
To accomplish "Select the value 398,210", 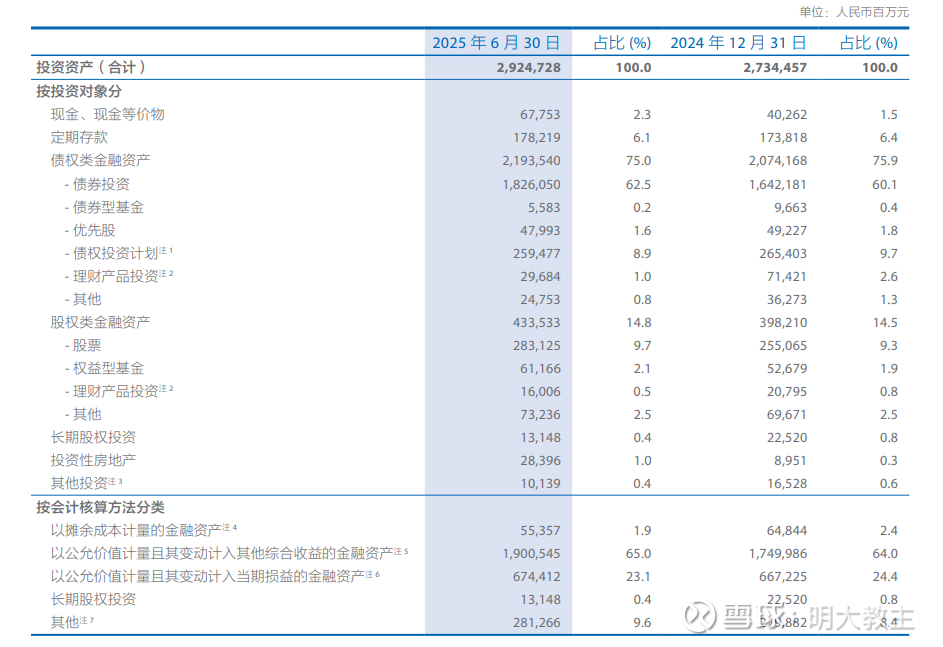I will [783, 323].
